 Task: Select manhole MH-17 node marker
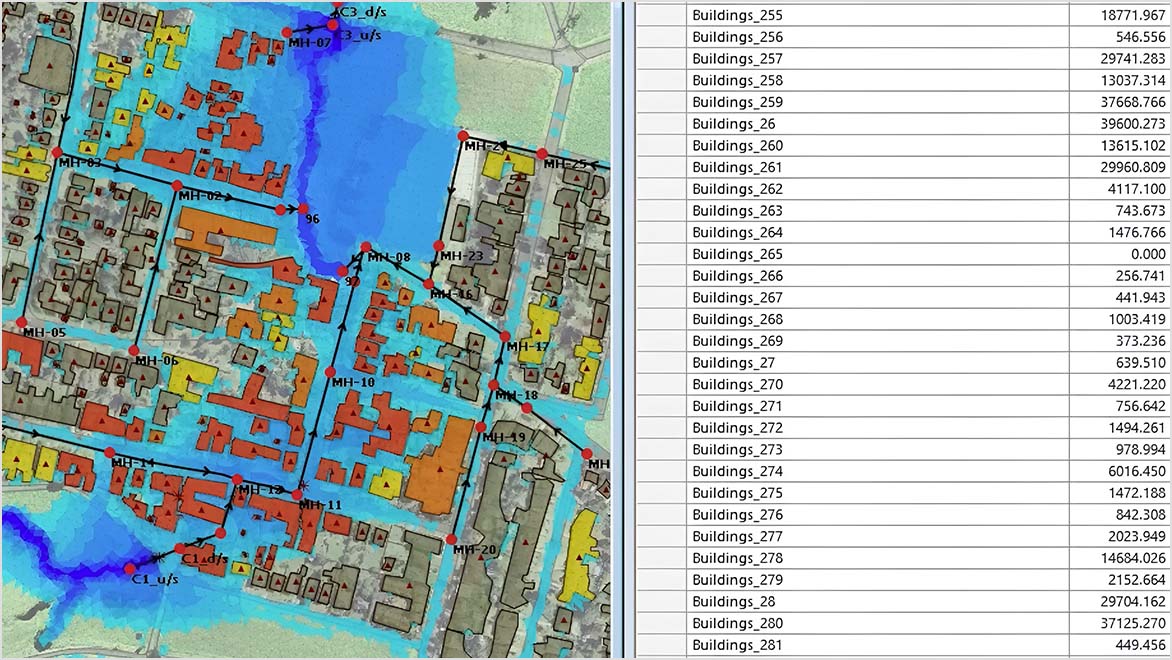click(x=505, y=336)
